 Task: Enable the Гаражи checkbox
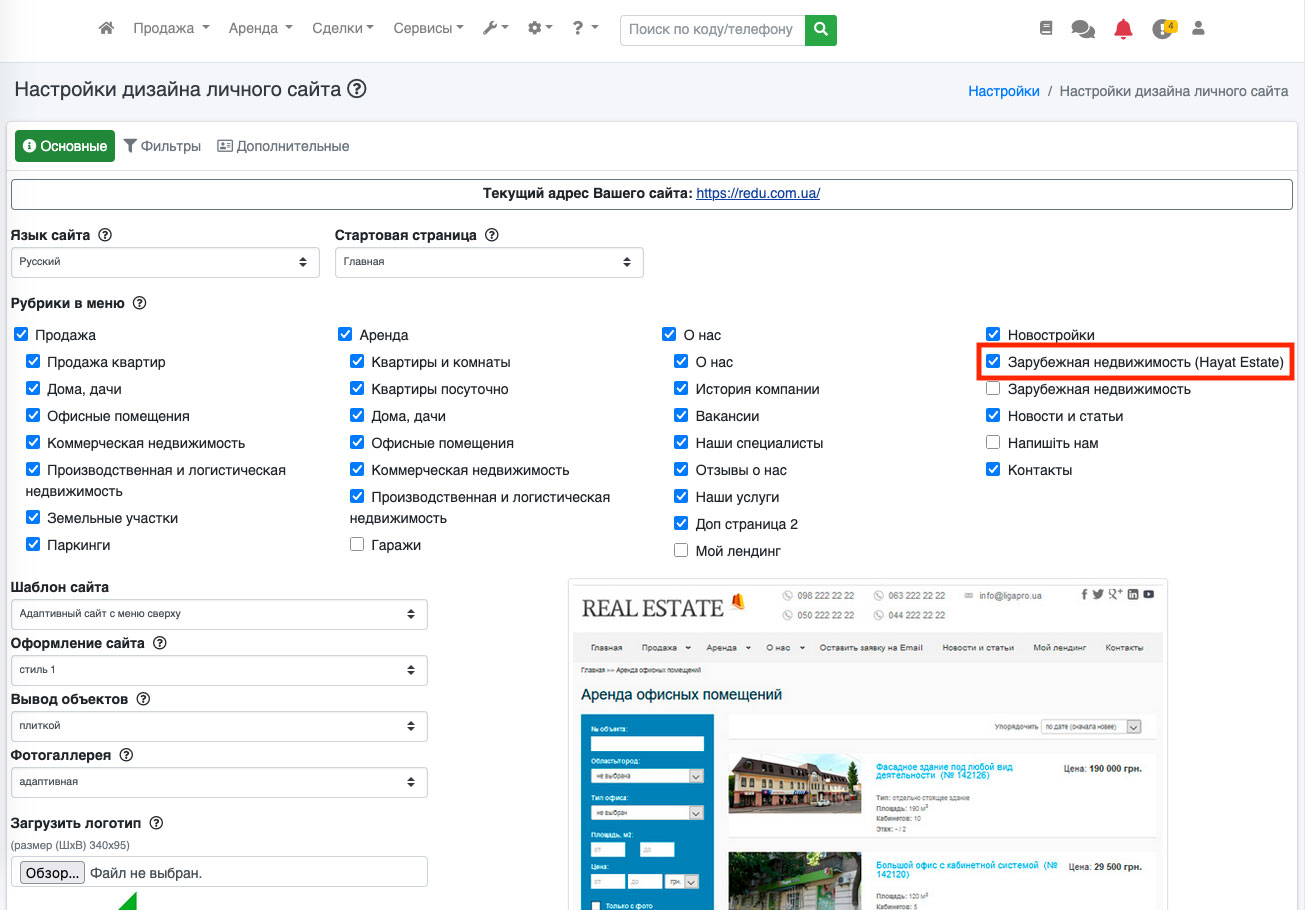point(357,545)
